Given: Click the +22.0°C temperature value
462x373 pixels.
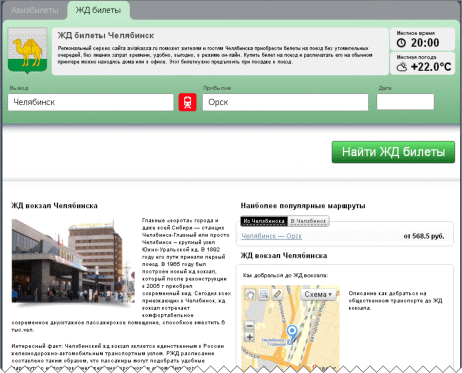Looking at the screenshot, I should pyautogui.click(x=431, y=67).
